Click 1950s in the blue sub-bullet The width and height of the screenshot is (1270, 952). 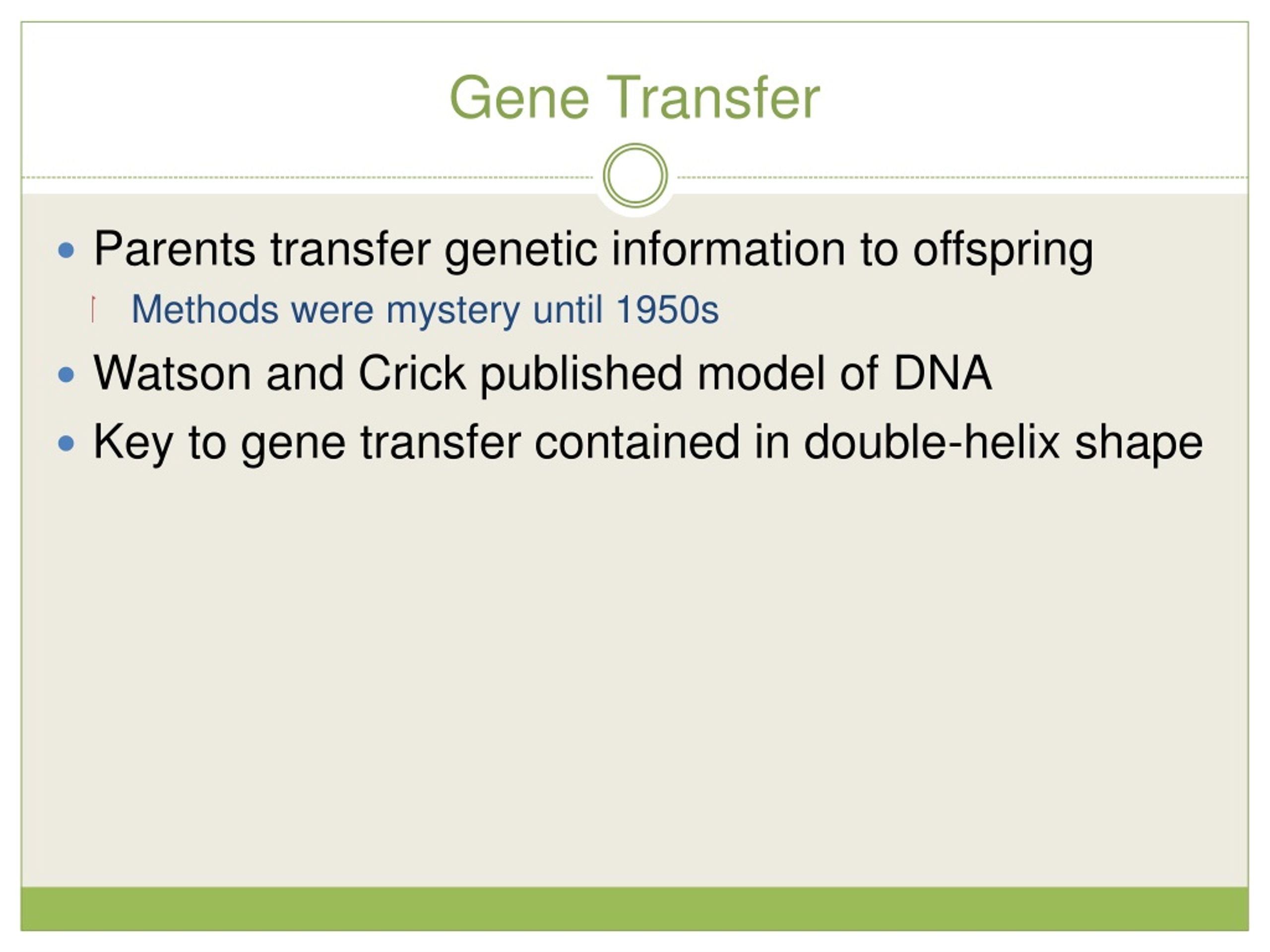[667, 310]
